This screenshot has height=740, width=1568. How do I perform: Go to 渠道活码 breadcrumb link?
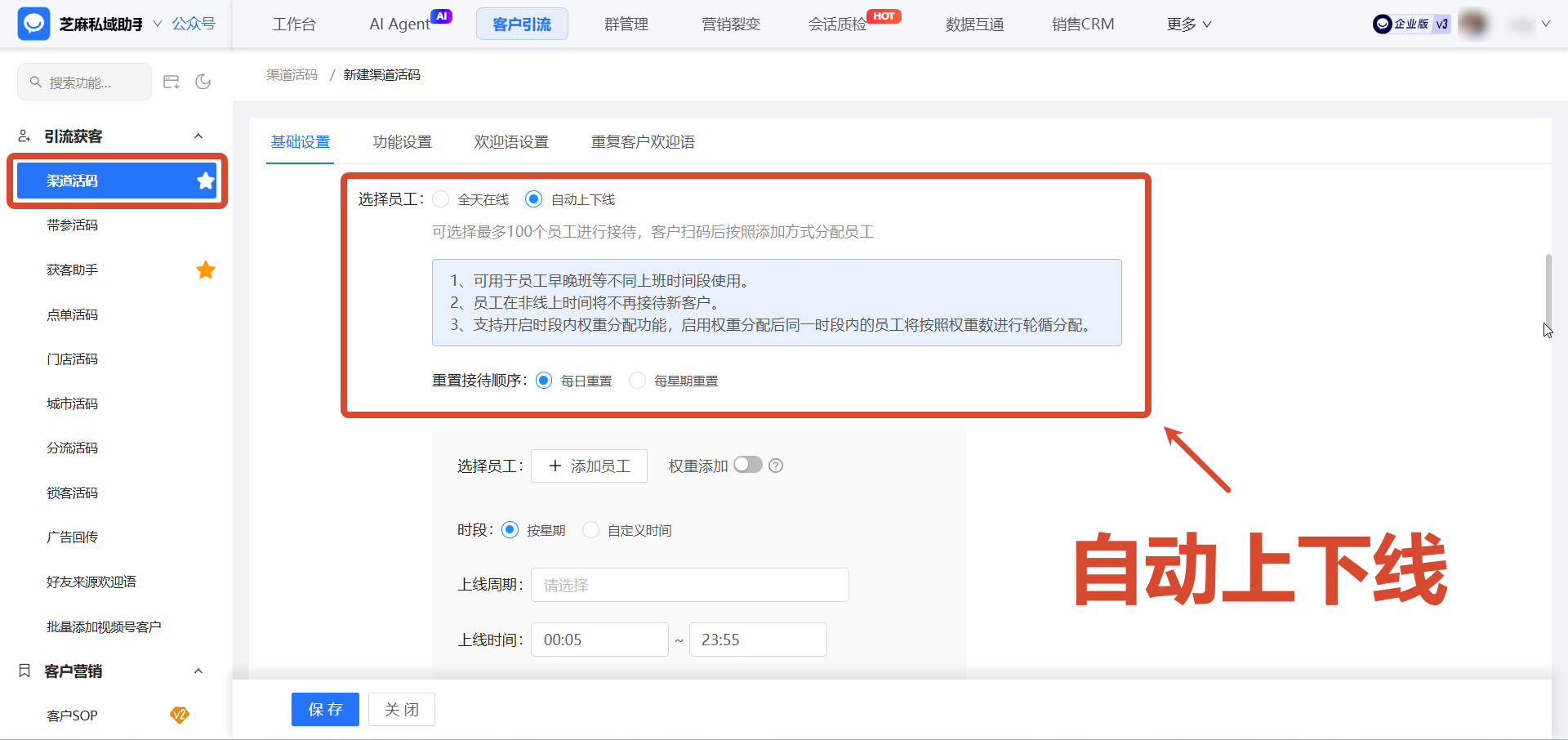[292, 74]
